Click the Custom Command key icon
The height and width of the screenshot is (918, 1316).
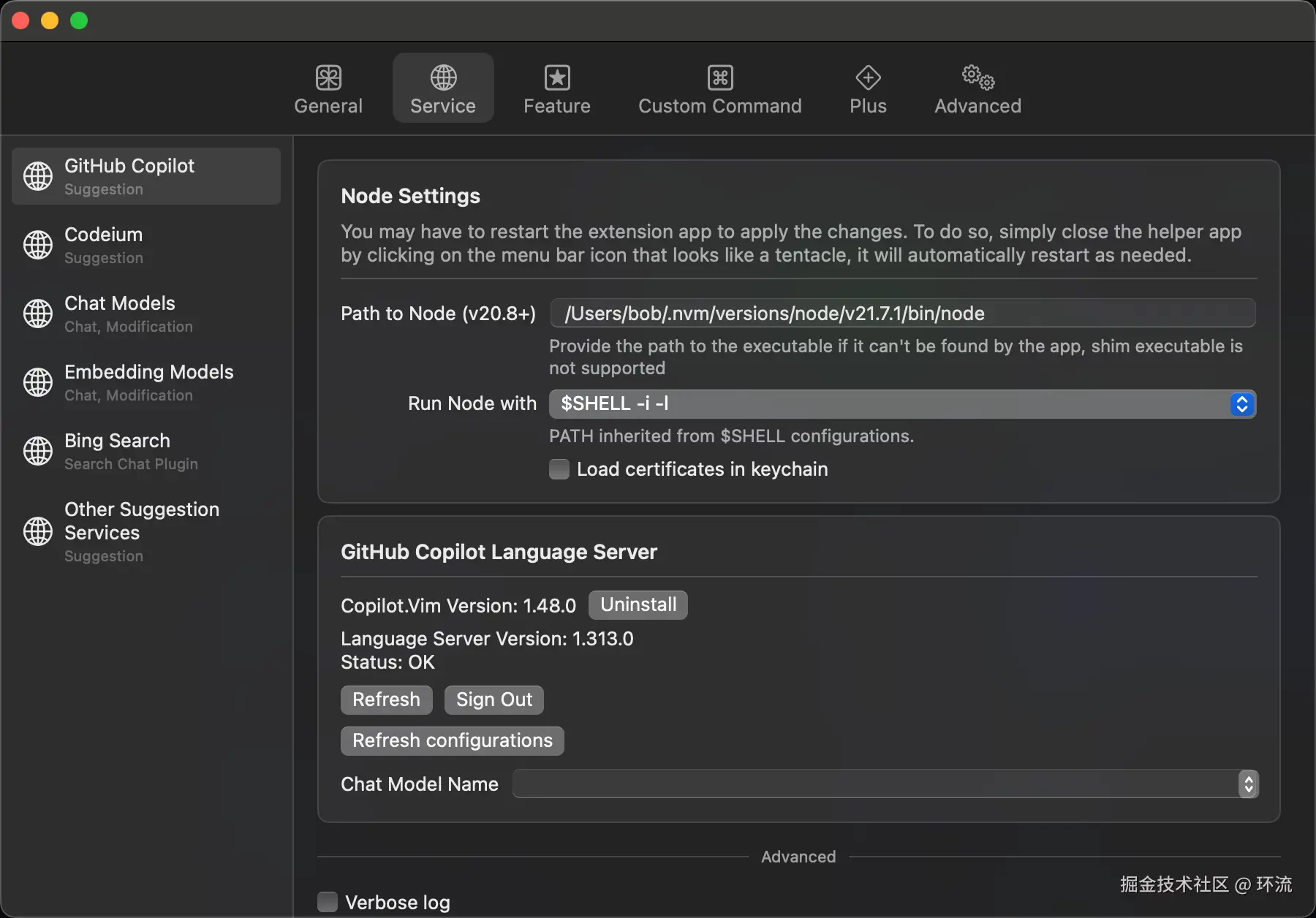[720, 77]
